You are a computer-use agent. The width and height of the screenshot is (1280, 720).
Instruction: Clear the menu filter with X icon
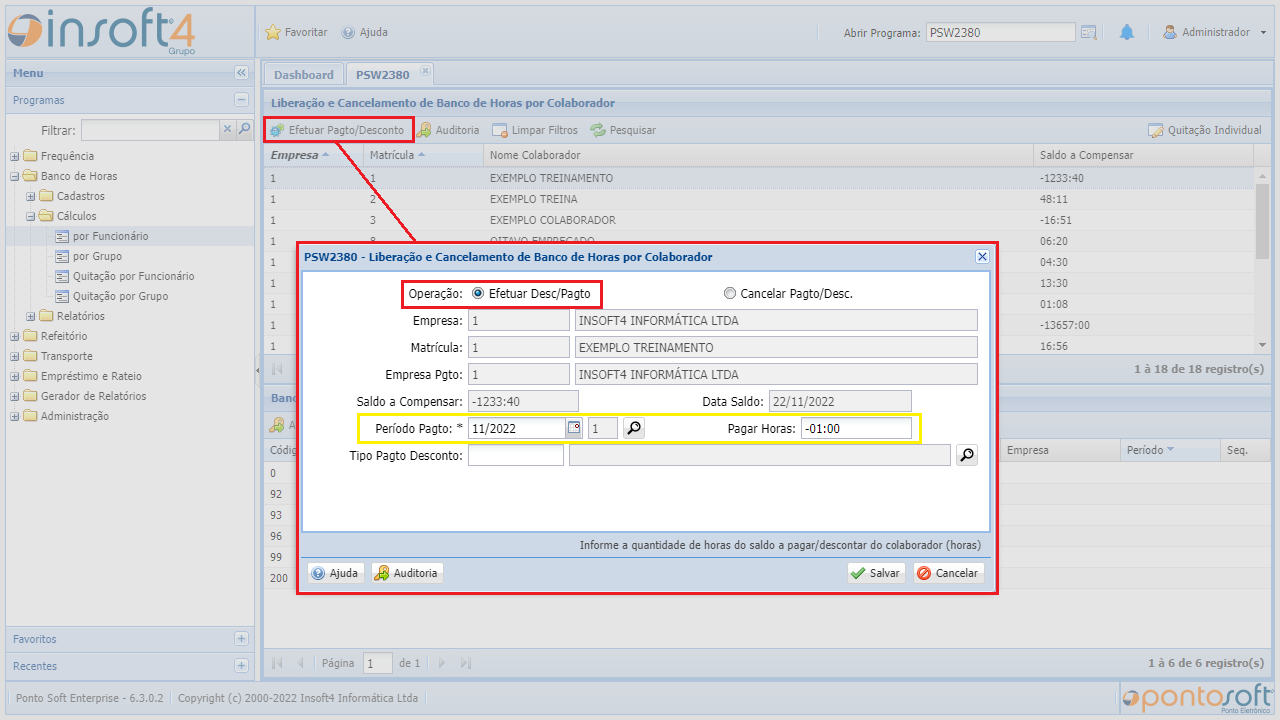227,130
